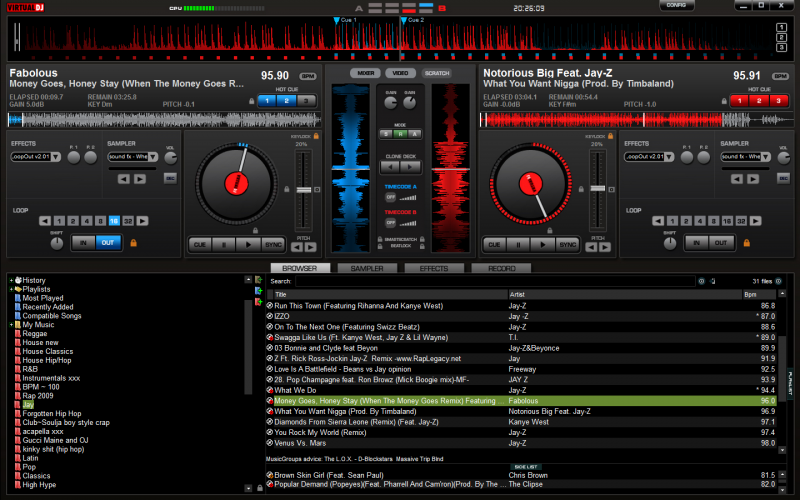Image resolution: width=800 pixels, height=500 pixels.
Task: Trigger hot cue 2 on left deck
Action: [286, 101]
